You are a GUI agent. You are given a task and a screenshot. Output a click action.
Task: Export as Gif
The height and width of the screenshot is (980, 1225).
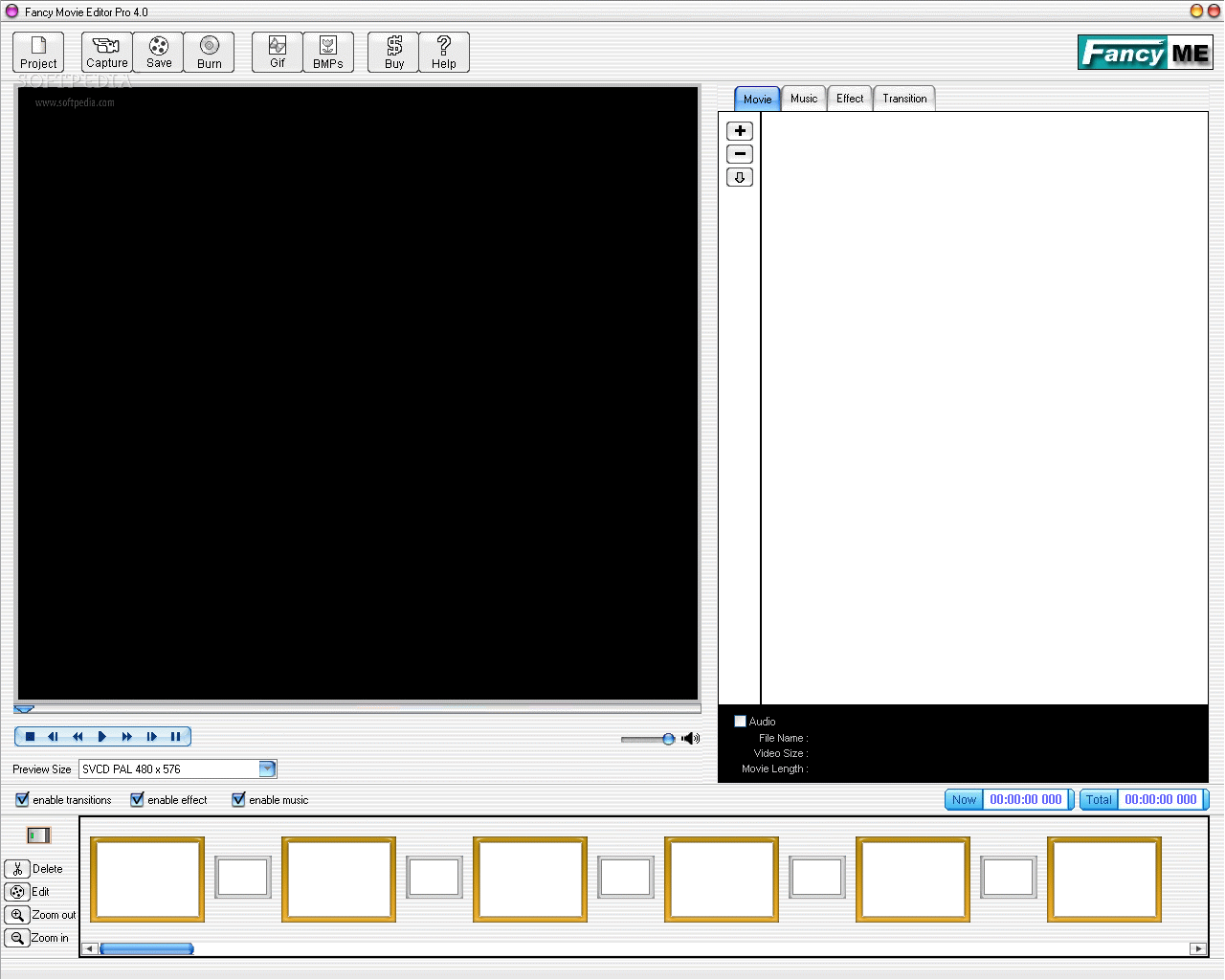pyautogui.click(x=278, y=52)
